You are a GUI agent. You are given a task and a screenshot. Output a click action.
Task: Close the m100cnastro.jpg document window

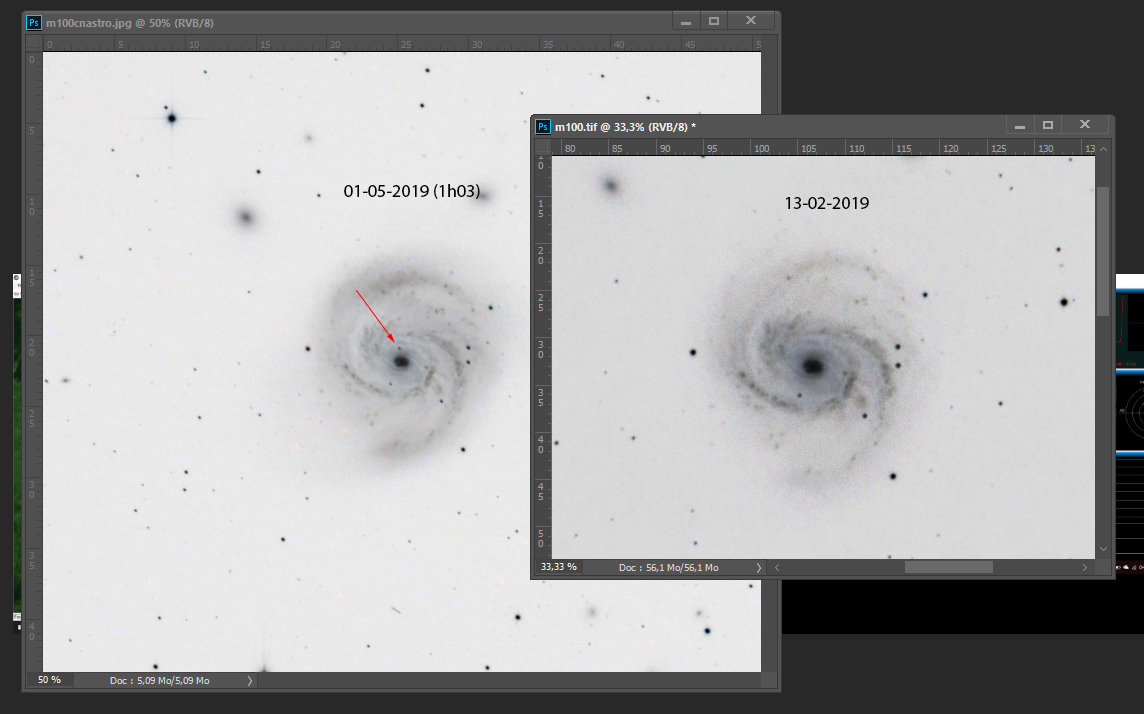point(751,20)
